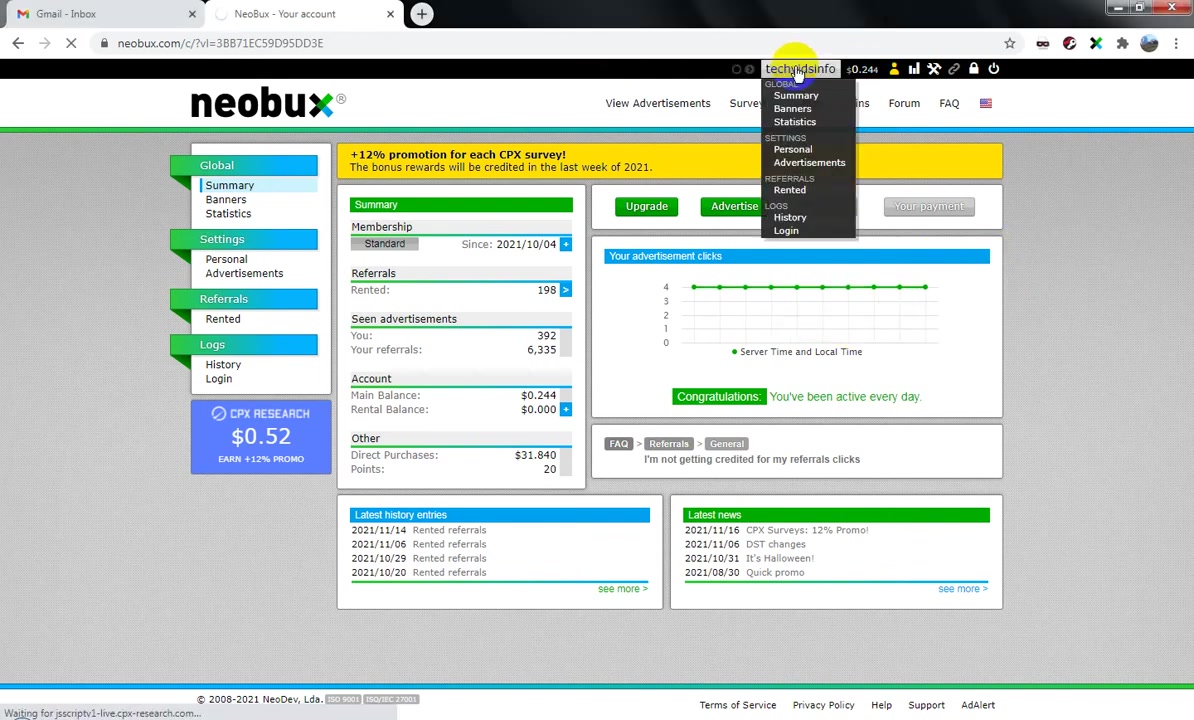This screenshot has width=1194, height=720.
Task: Open rented referrals arrow button
Action: (x=566, y=290)
